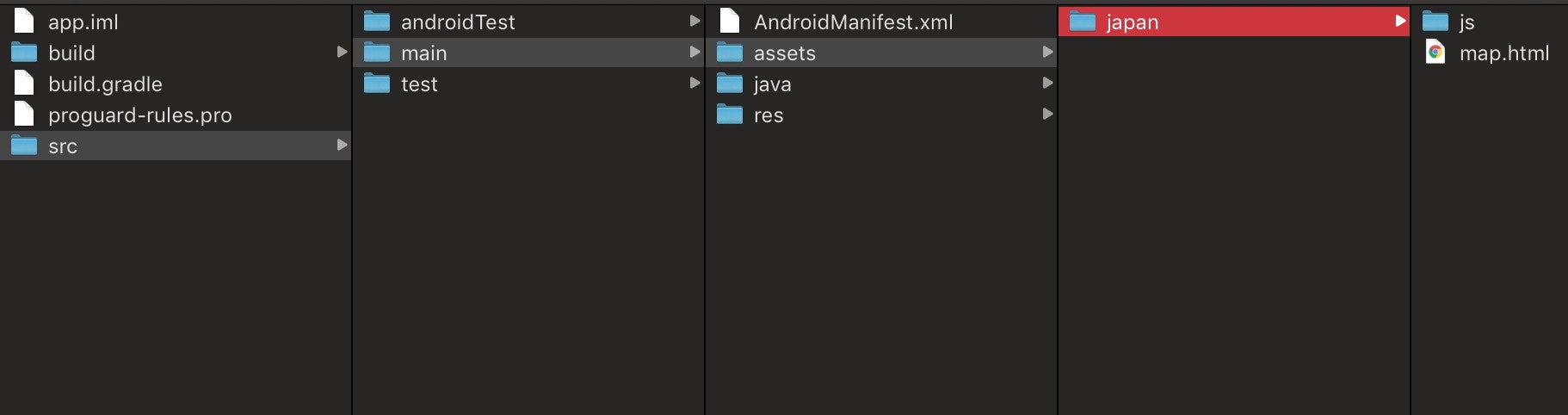Screen dimensions: 1568x415
Task: Select the js folder name
Action: [x=1467, y=22]
